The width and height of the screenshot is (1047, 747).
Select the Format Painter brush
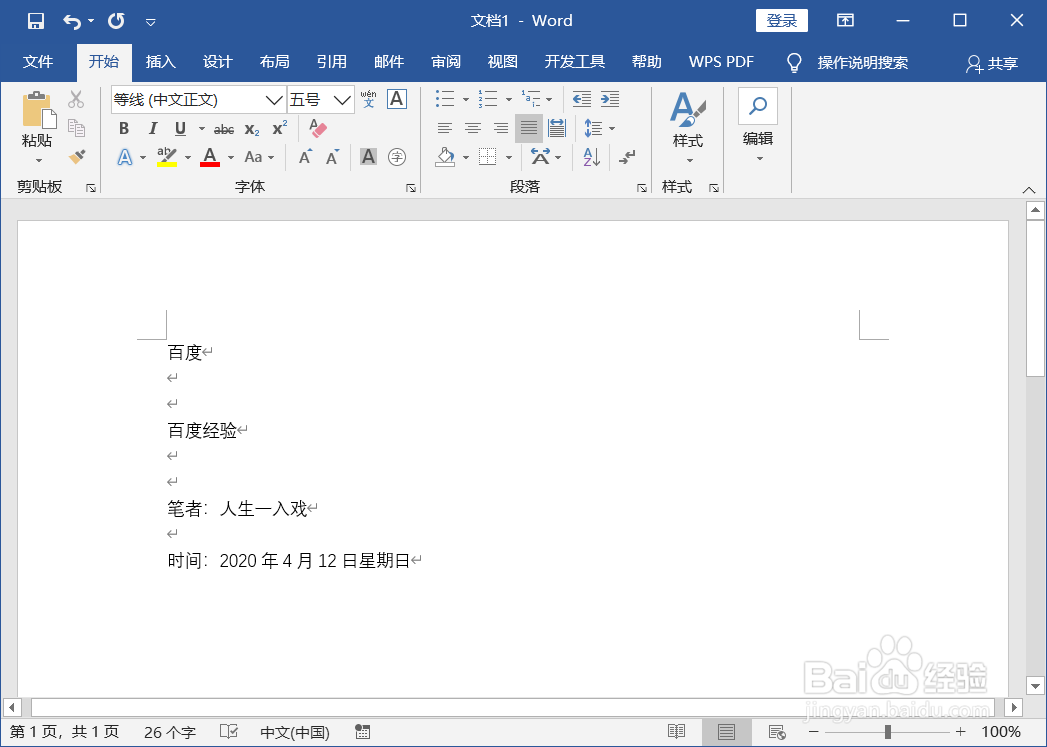[x=77, y=157]
